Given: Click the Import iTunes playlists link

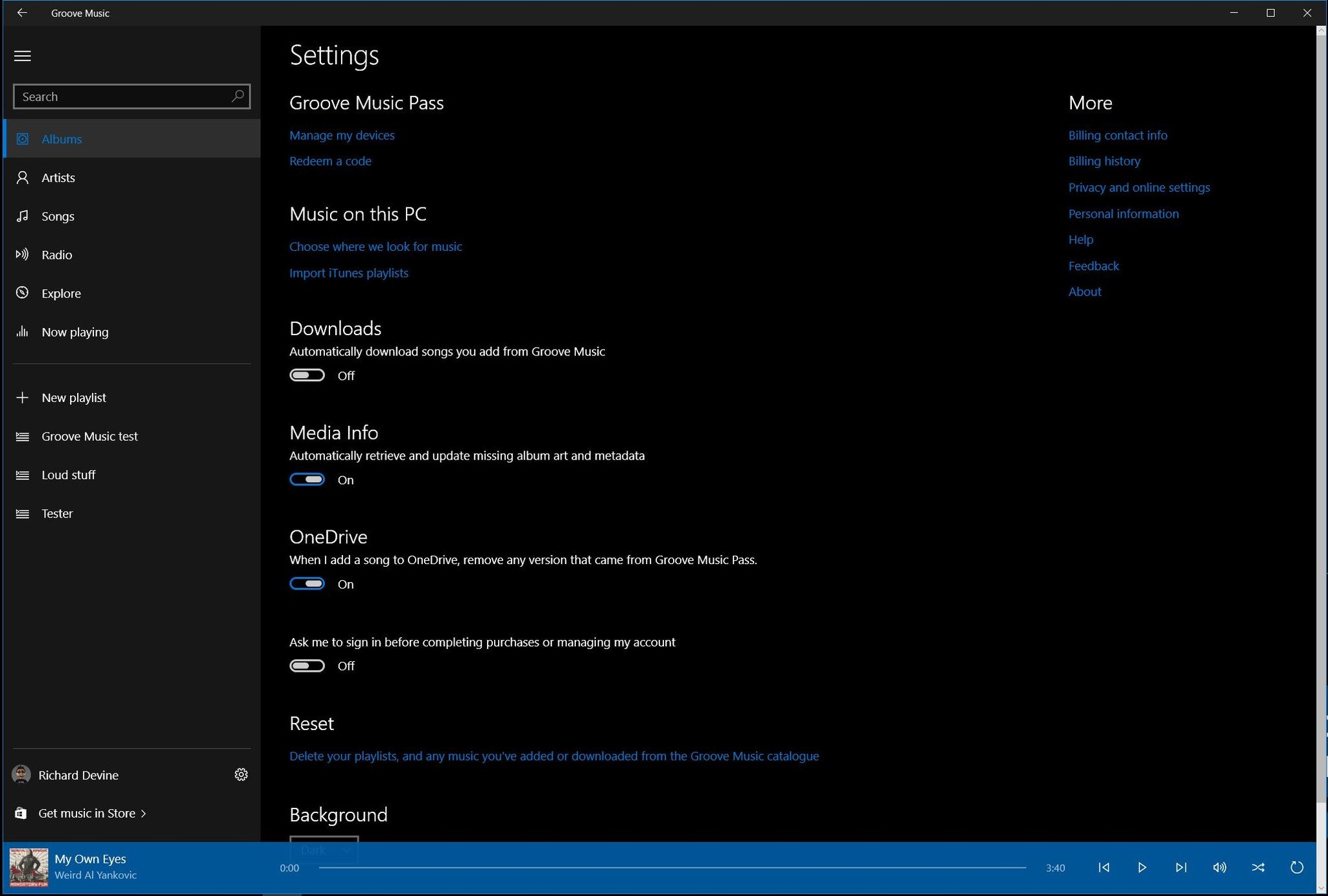Looking at the screenshot, I should click(x=349, y=273).
